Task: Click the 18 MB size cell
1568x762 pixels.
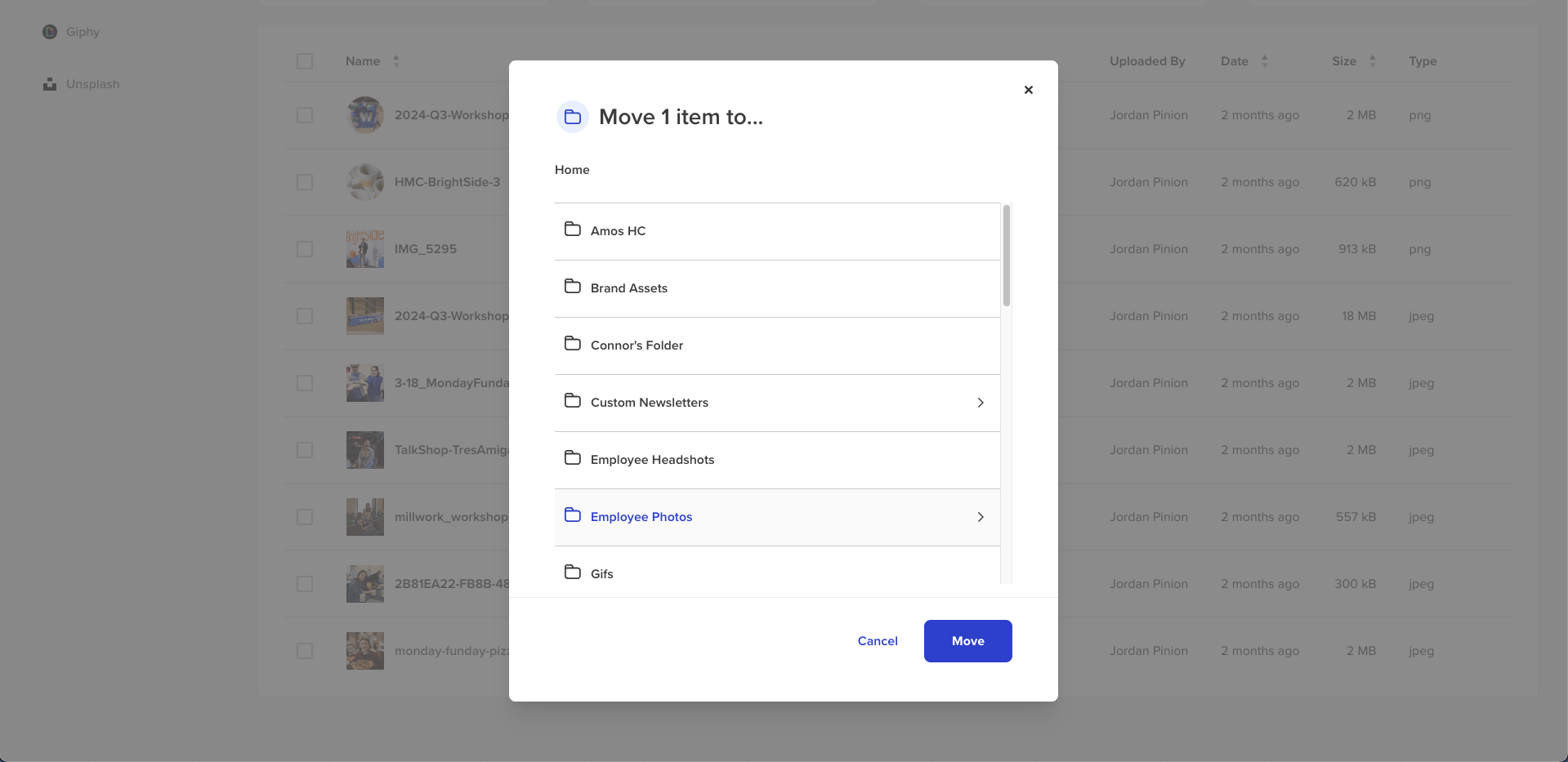Action: pos(1359,316)
